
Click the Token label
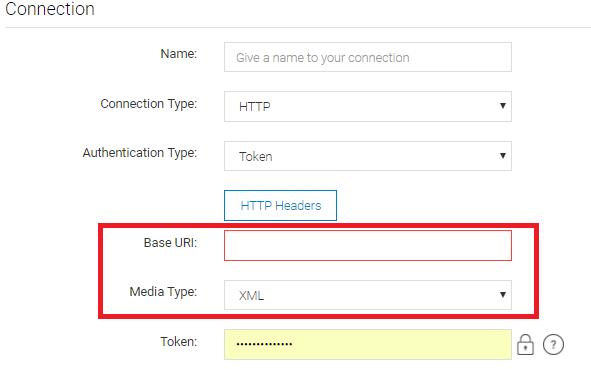179,341
